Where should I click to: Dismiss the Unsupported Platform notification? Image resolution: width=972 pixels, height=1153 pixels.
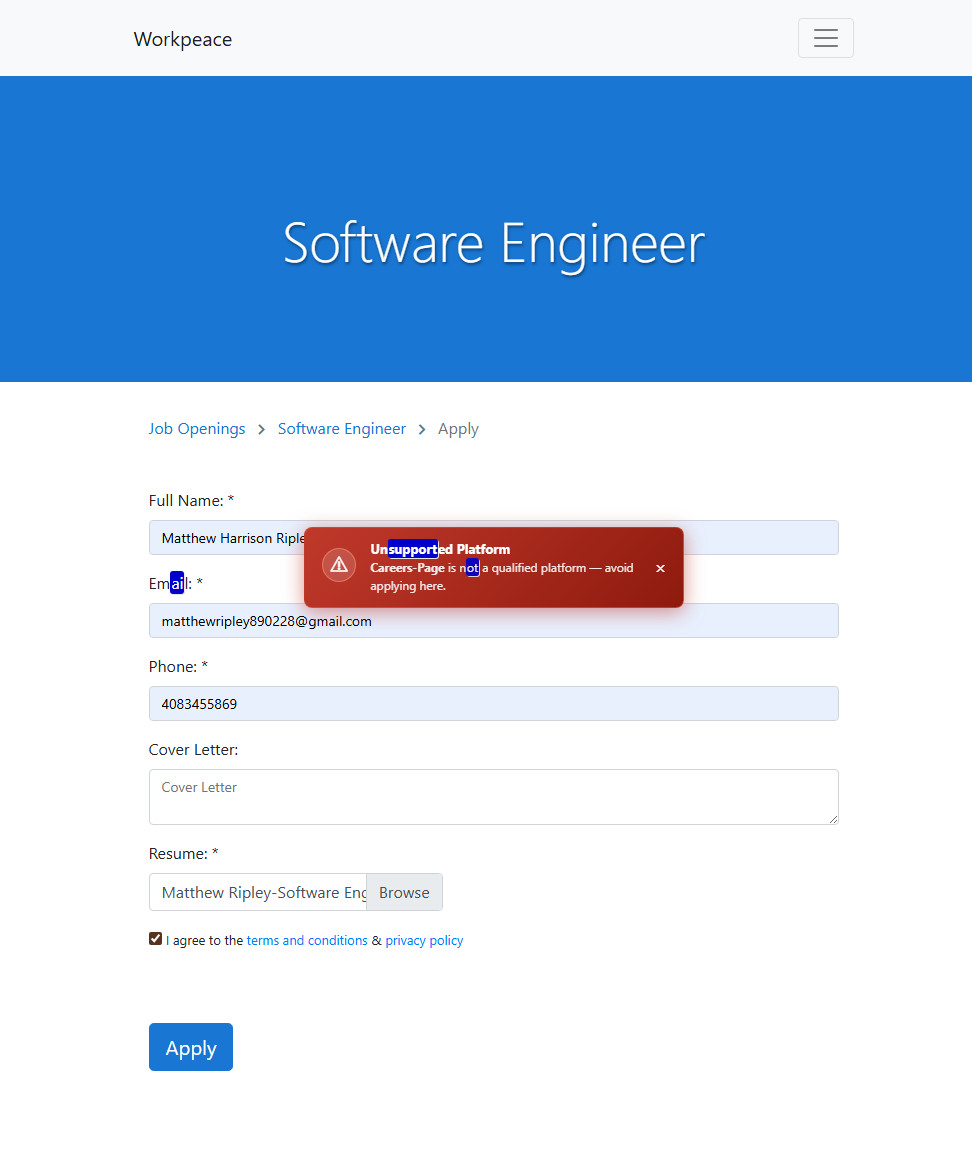coord(660,568)
